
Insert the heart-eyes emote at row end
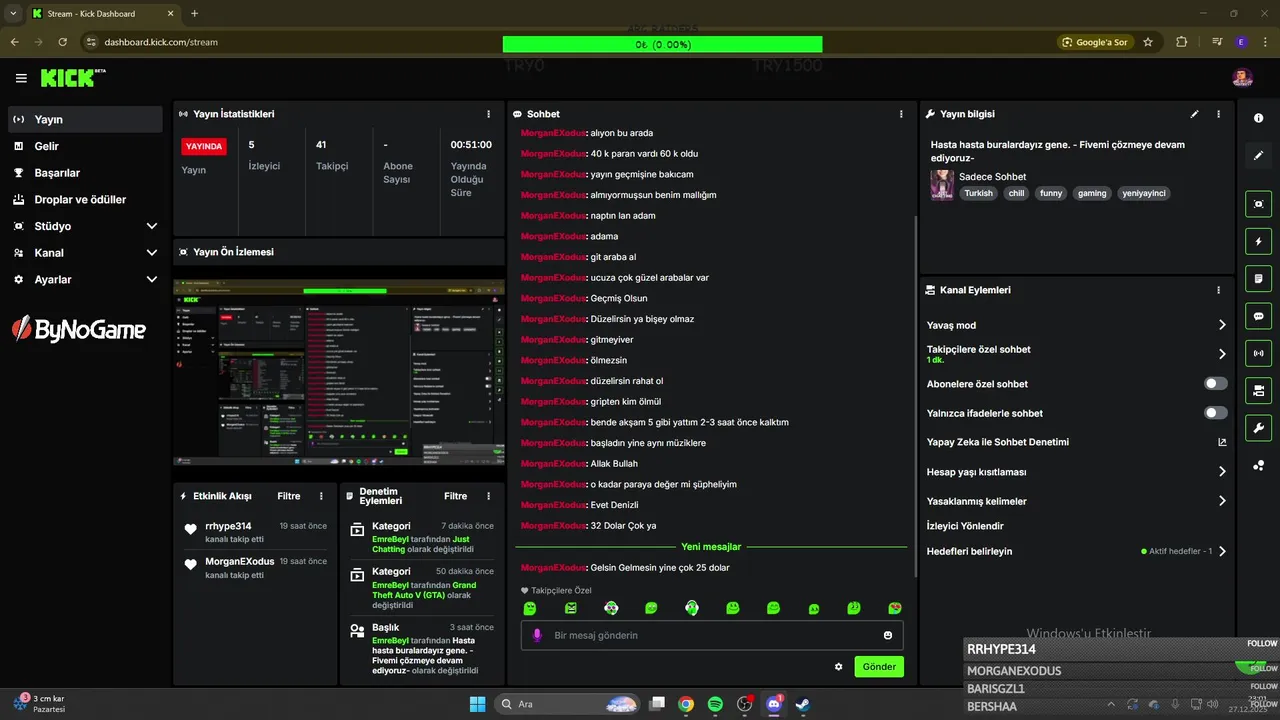click(895, 608)
